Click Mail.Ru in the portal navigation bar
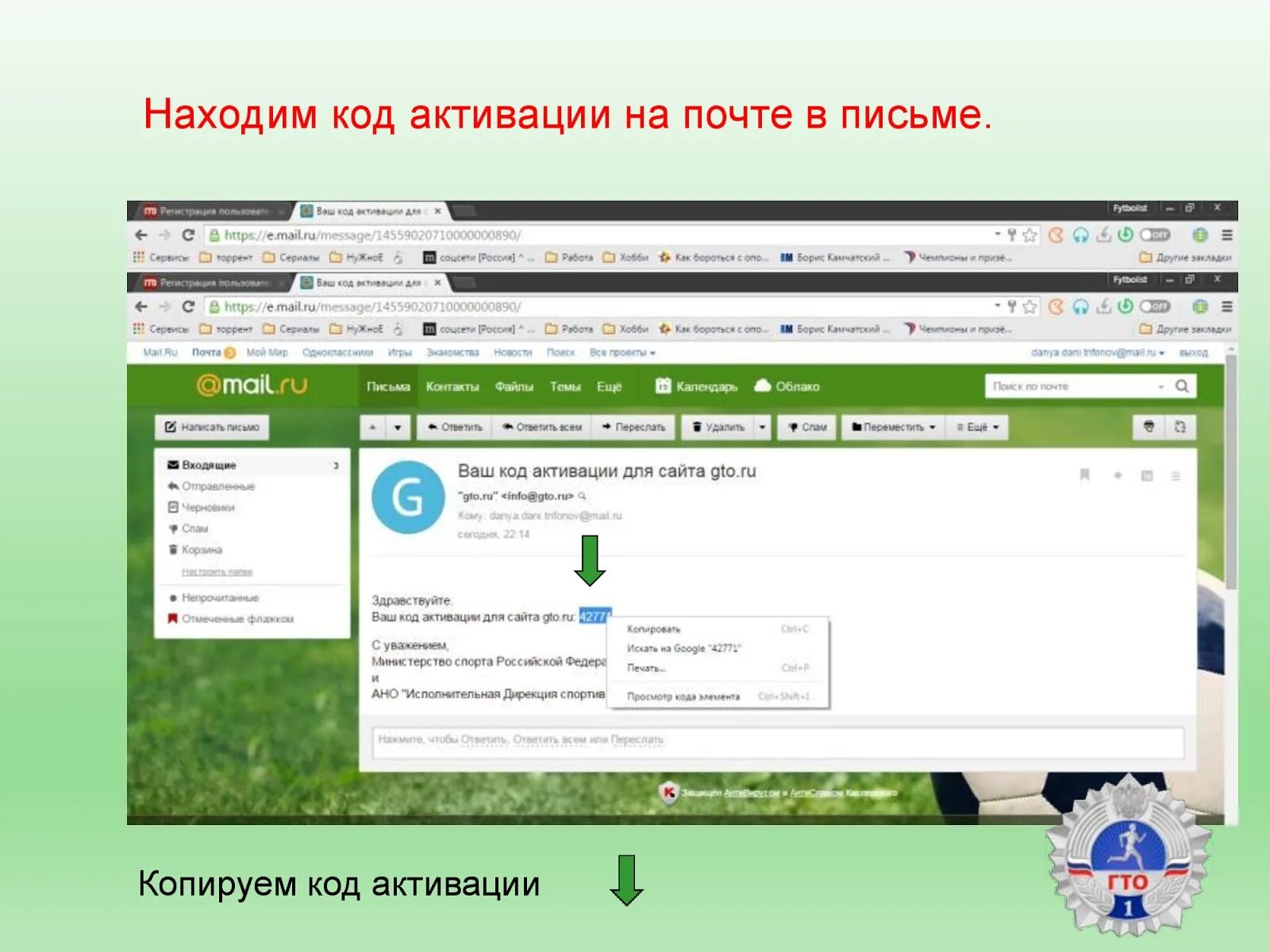This screenshot has height=952, width=1270. point(160,352)
